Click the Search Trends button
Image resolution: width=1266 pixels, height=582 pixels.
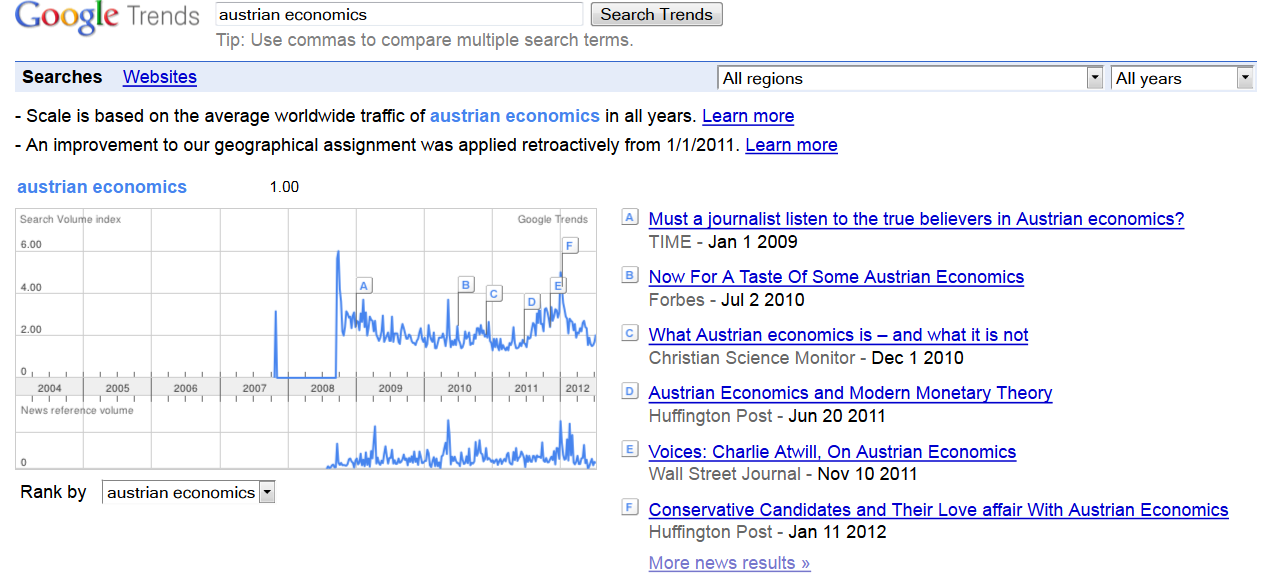pyautogui.click(x=656, y=14)
